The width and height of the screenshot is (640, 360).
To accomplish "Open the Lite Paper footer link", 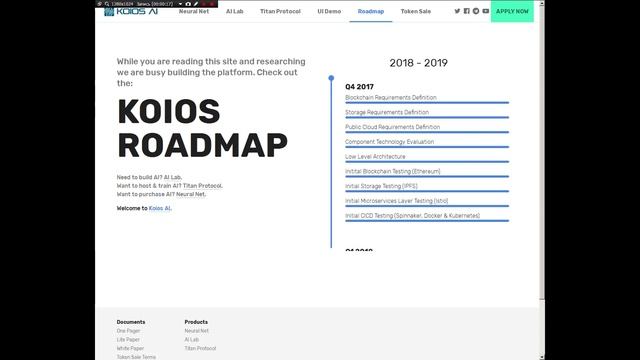I will 128,340.
